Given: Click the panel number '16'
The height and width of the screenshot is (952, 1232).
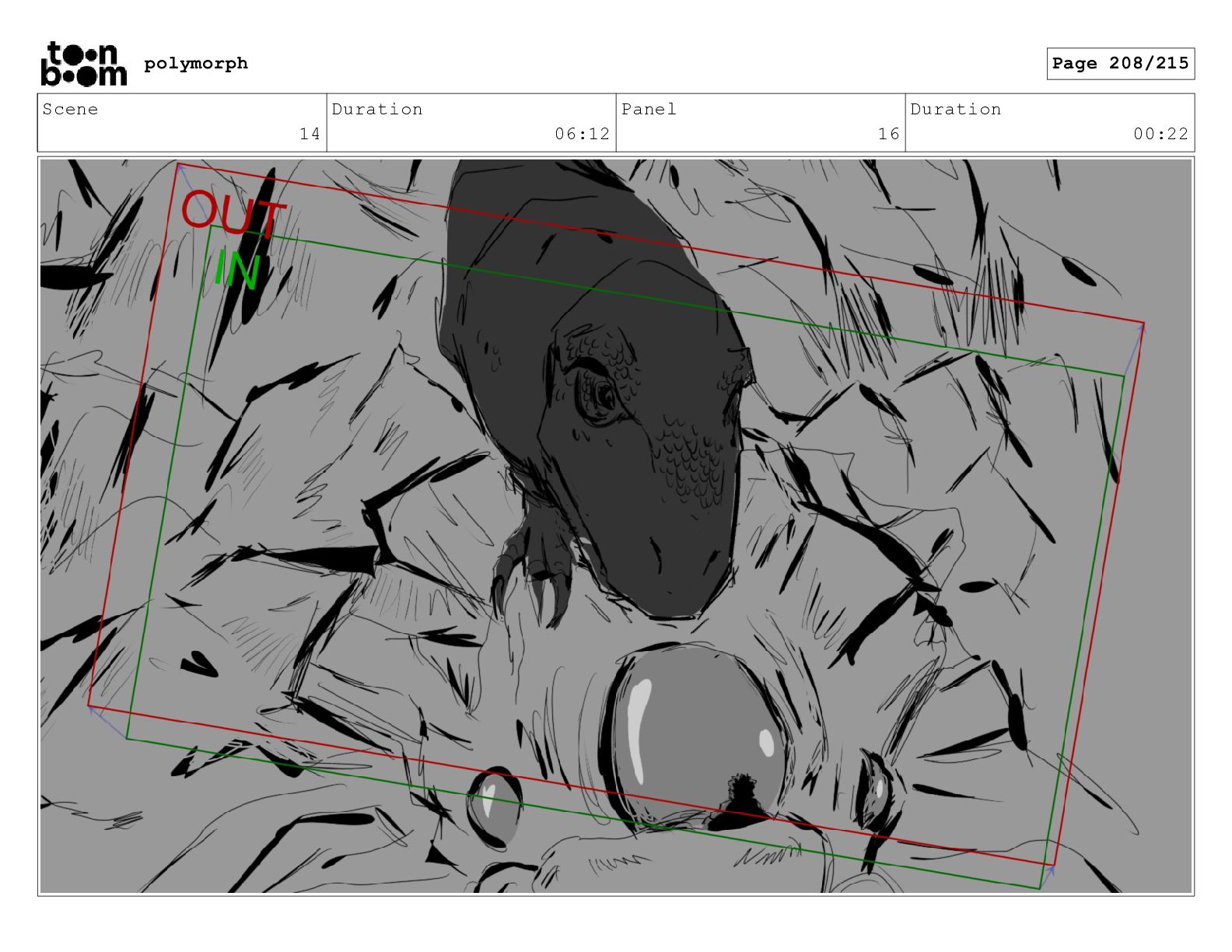Looking at the screenshot, I should pyautogui.click(x=888, y=134).
